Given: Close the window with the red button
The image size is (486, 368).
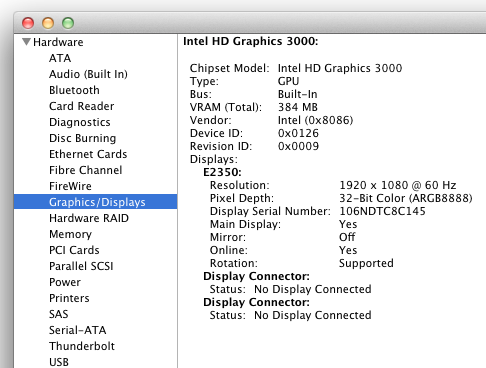Looking at the screenshot, I should pos(28,23).
